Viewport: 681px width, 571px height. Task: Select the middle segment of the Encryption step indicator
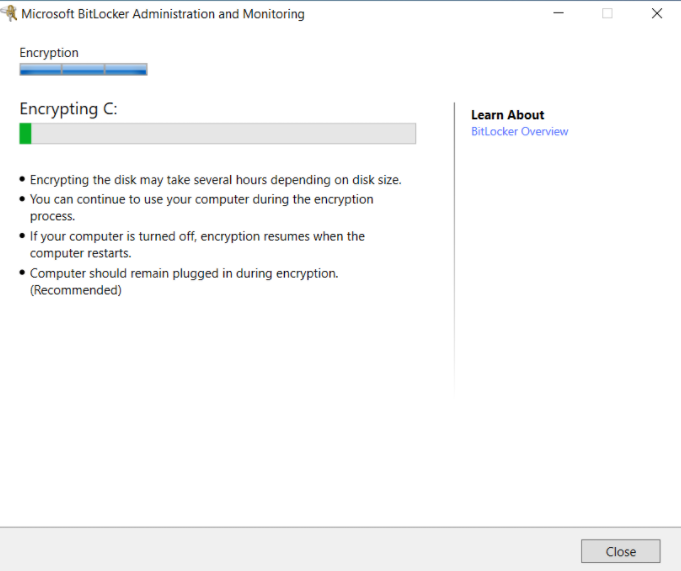pos(83,70)
